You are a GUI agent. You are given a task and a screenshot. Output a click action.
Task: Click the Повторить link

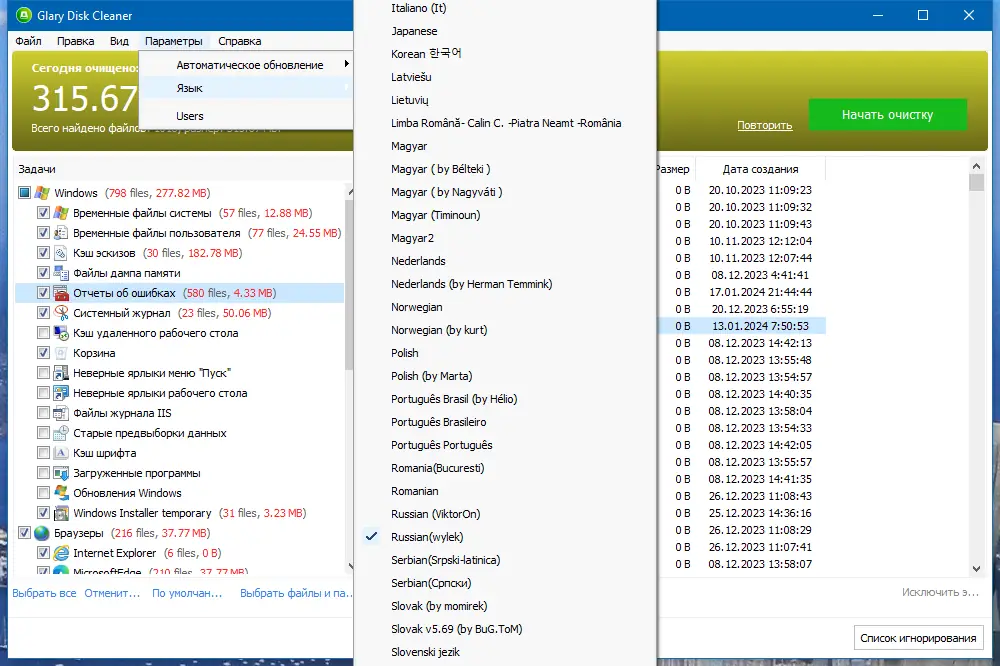[765, 125]
